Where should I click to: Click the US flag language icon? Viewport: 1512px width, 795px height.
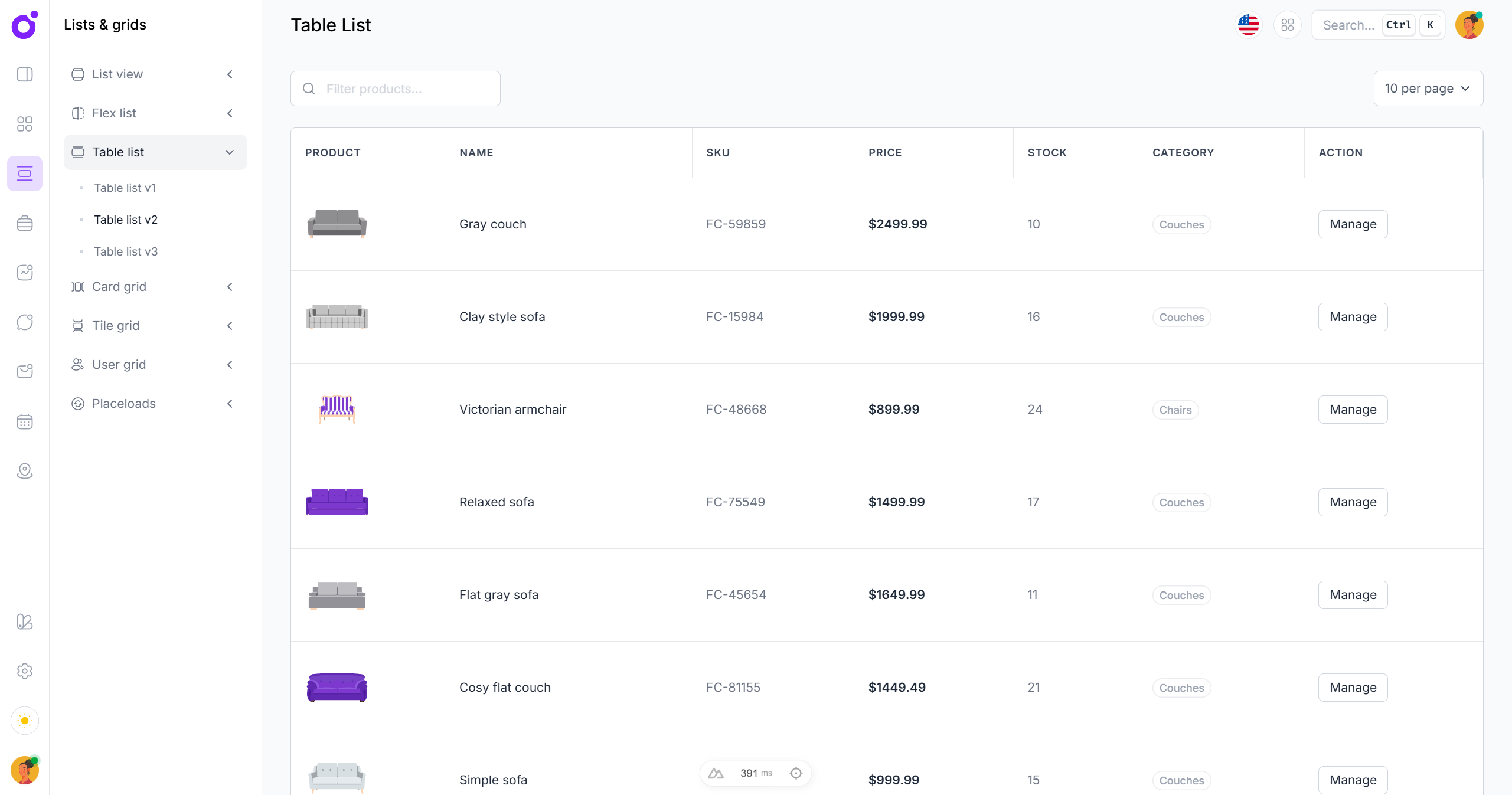(1248, 25)
